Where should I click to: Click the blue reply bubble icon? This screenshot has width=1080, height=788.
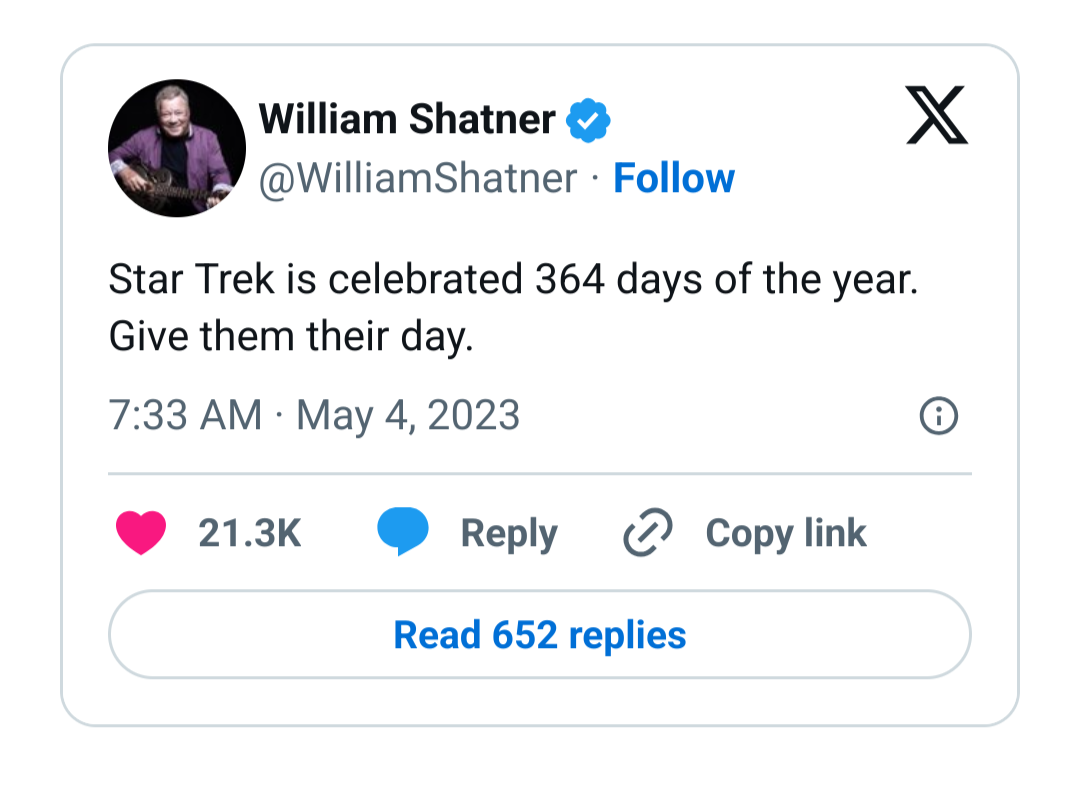(x=402, y=532)
